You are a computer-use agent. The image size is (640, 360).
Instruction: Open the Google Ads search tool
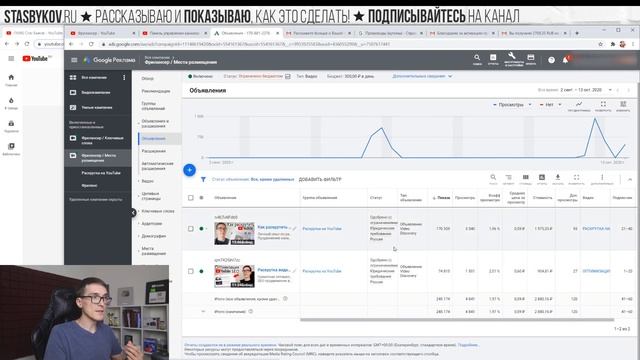[x=477, y=59]
